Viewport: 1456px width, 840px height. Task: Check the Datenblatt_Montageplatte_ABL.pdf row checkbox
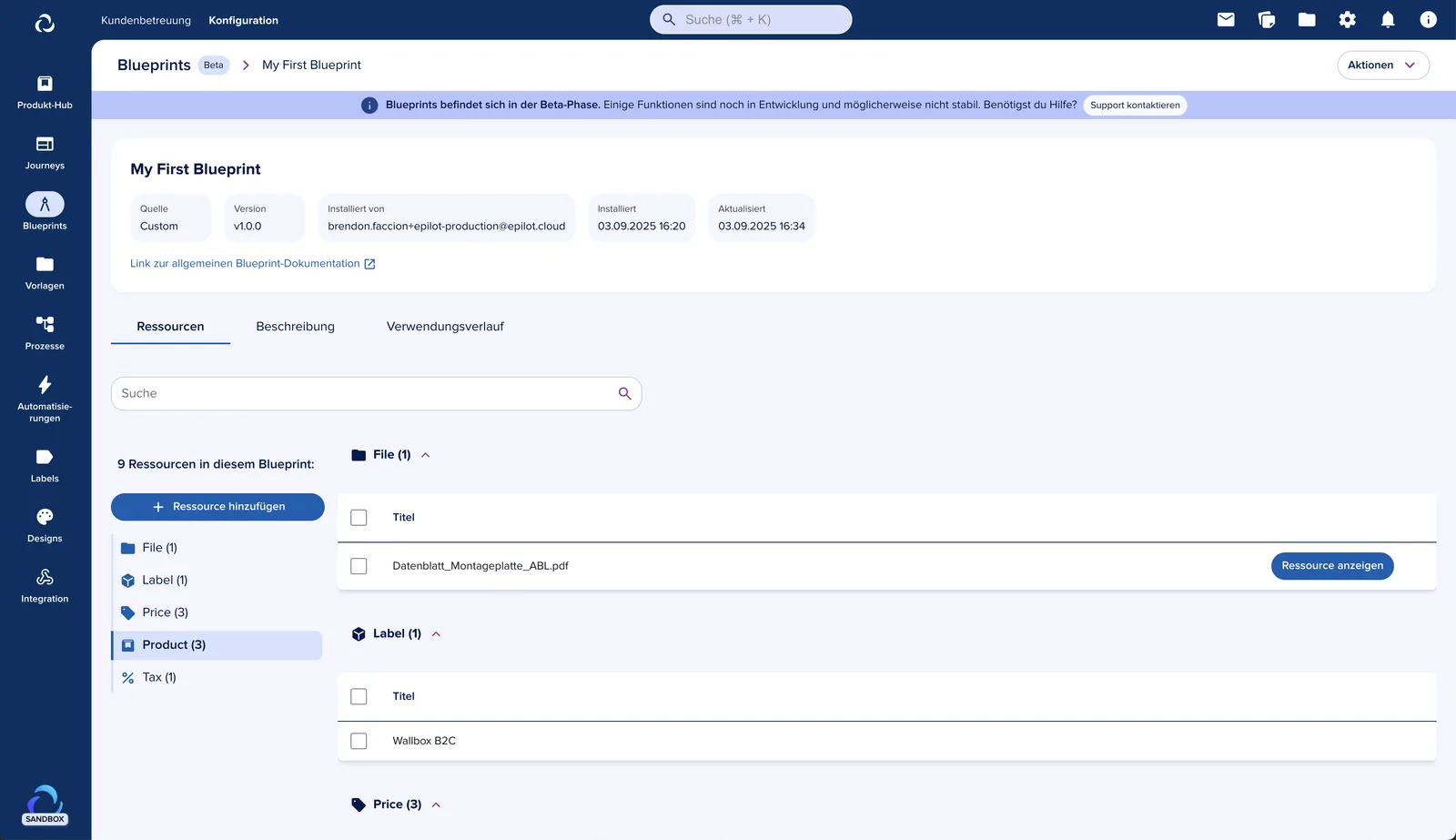[x=359, y=566]
